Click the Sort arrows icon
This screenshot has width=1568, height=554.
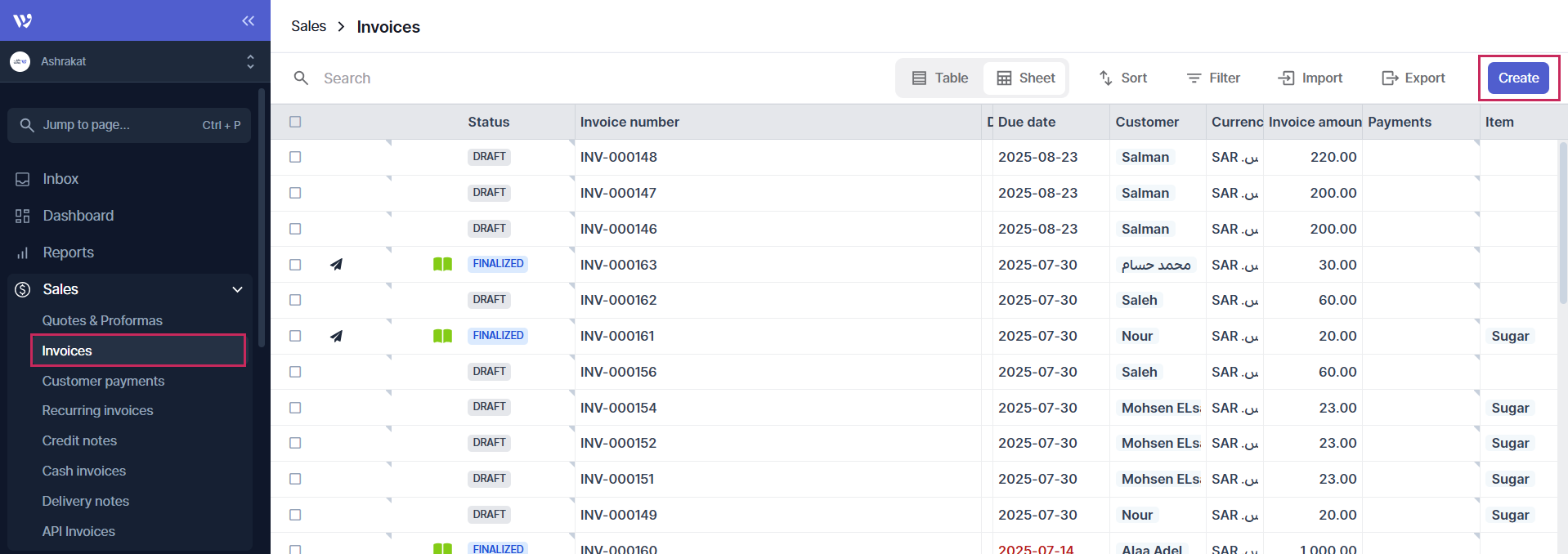pos(1105,78)
